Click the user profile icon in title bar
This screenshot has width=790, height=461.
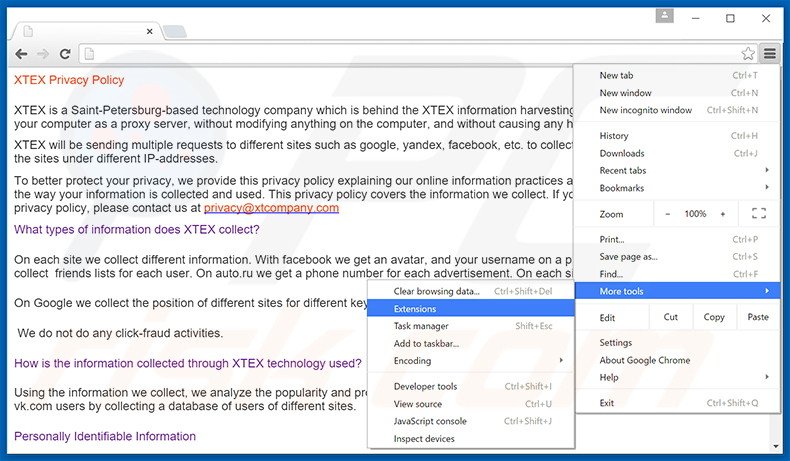coord(665,17)
